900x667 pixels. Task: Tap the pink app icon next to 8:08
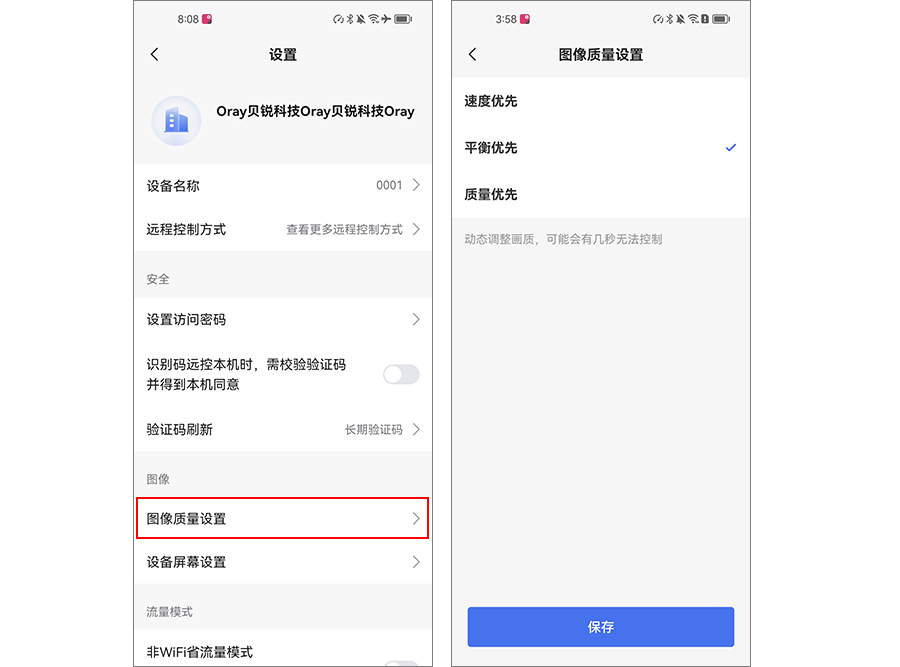(x=207, y=19)
